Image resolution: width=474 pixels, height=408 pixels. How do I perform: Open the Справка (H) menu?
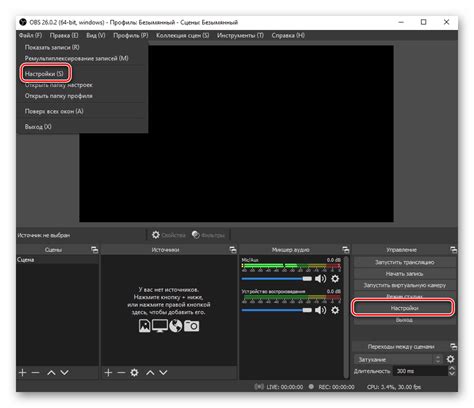coord(288,35)
